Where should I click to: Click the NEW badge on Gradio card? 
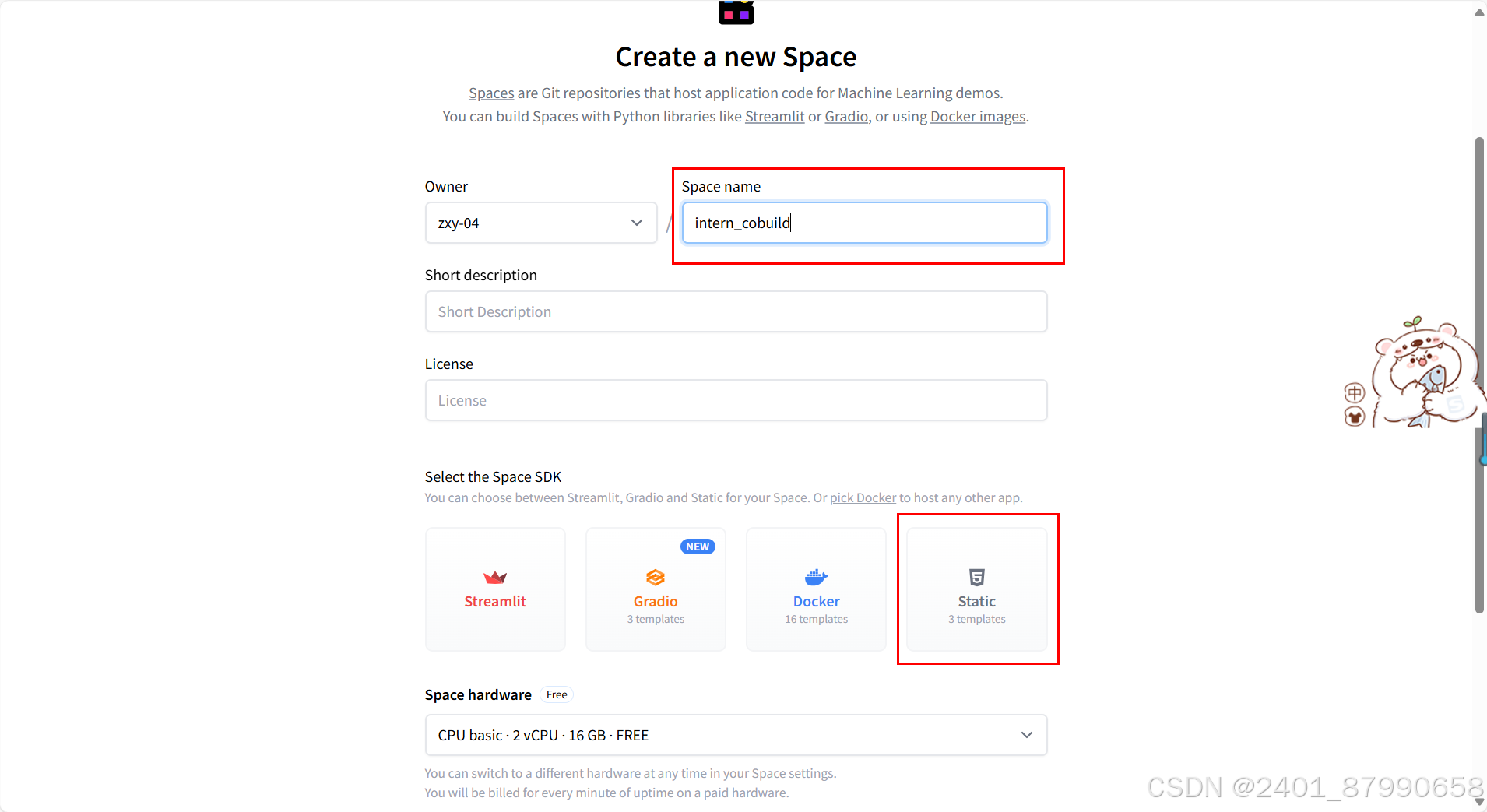[698, 547]
